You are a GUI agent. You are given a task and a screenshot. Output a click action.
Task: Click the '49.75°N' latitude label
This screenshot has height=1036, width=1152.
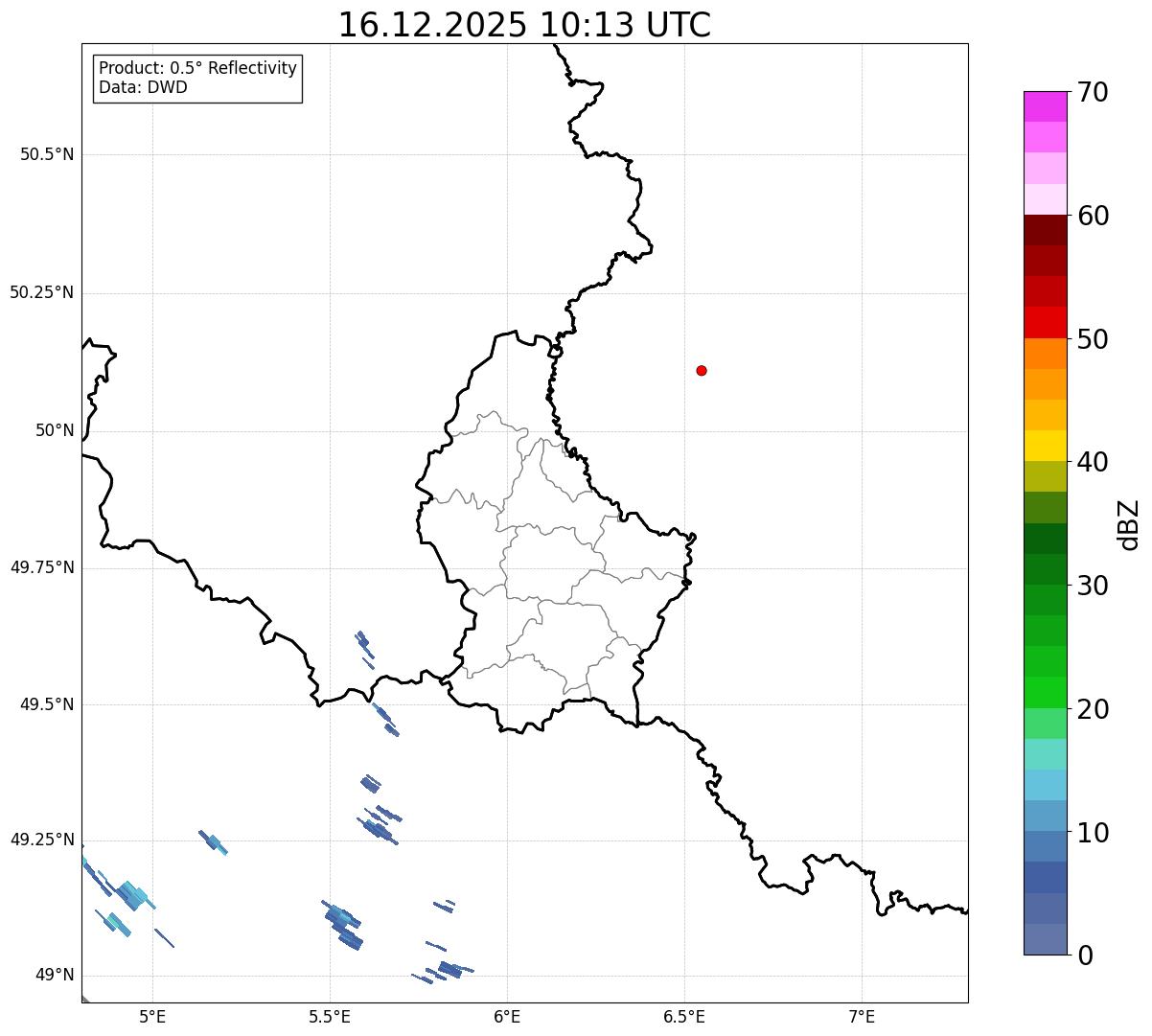tap(41, 568)
